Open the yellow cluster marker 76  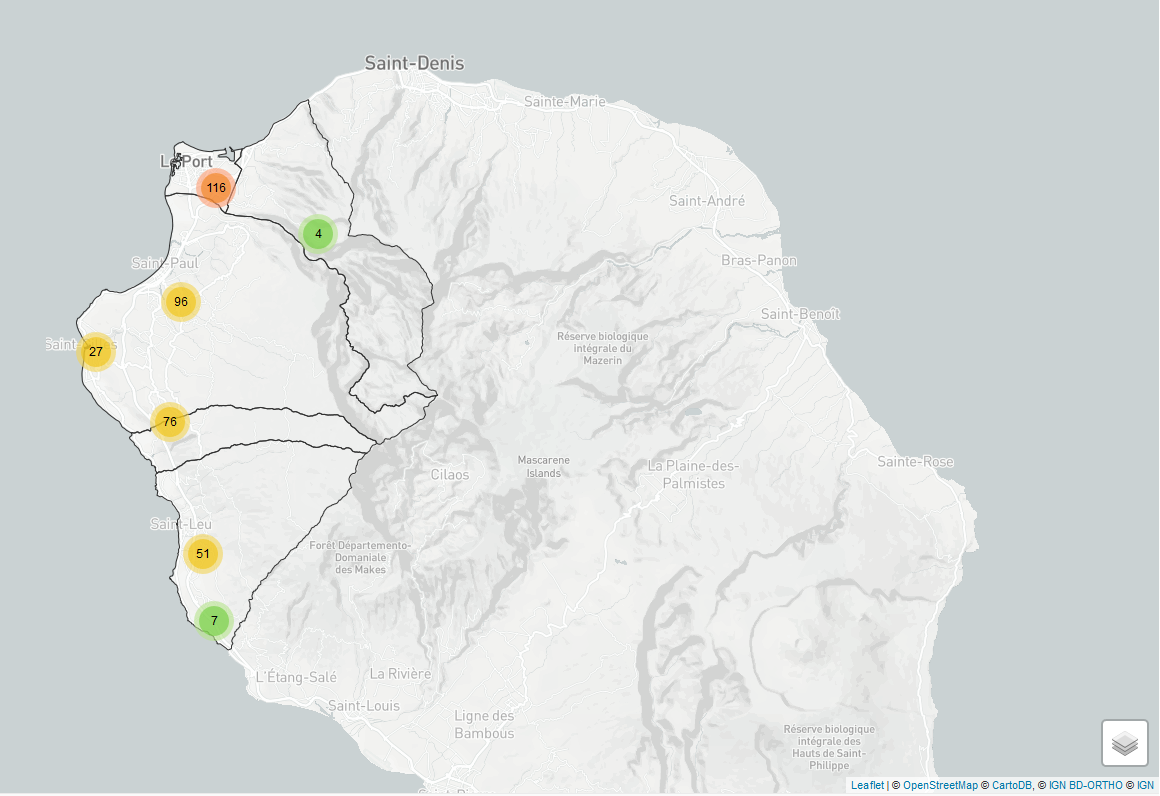170,422
